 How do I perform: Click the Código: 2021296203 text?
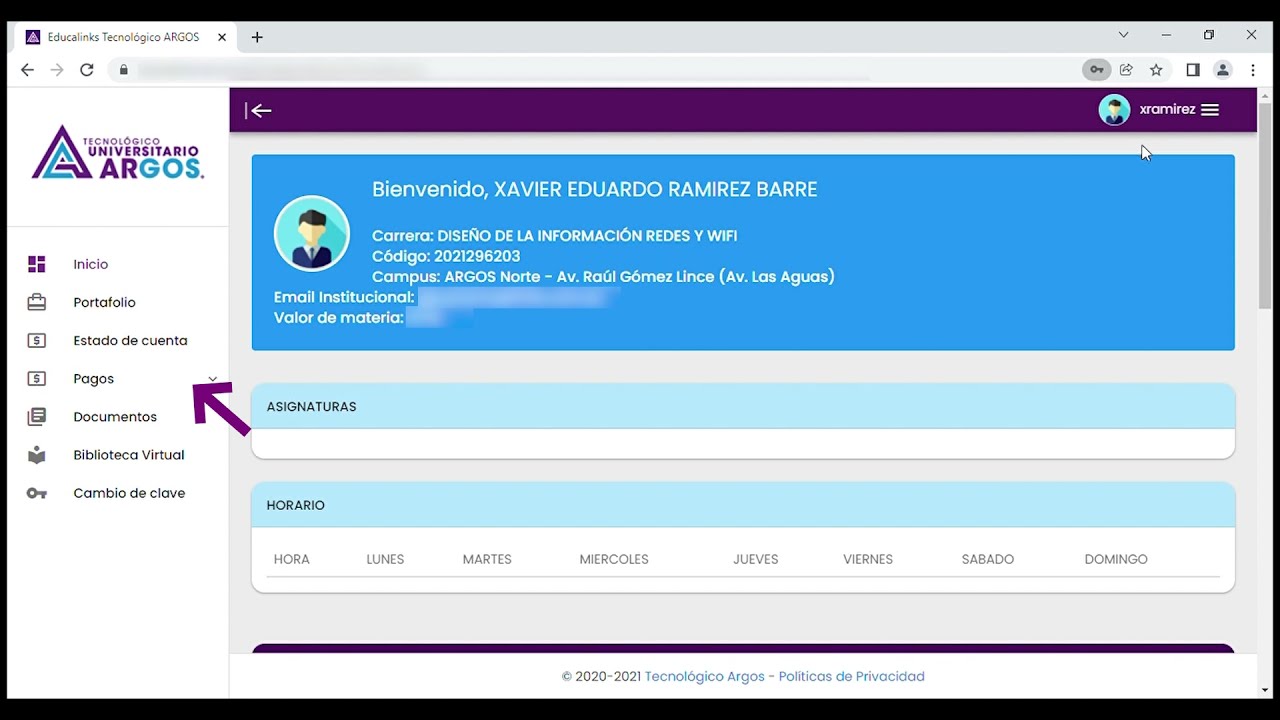pos(446,256)
